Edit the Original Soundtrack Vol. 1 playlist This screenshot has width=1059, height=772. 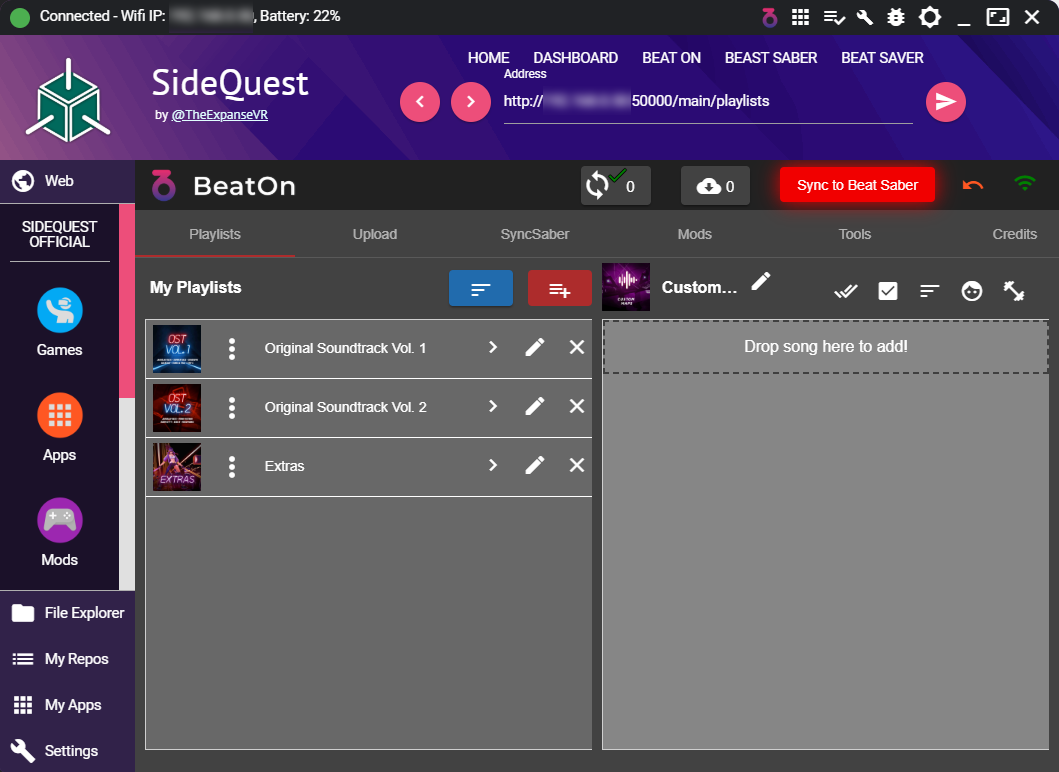pyautogui.click(x=535, y=347)
